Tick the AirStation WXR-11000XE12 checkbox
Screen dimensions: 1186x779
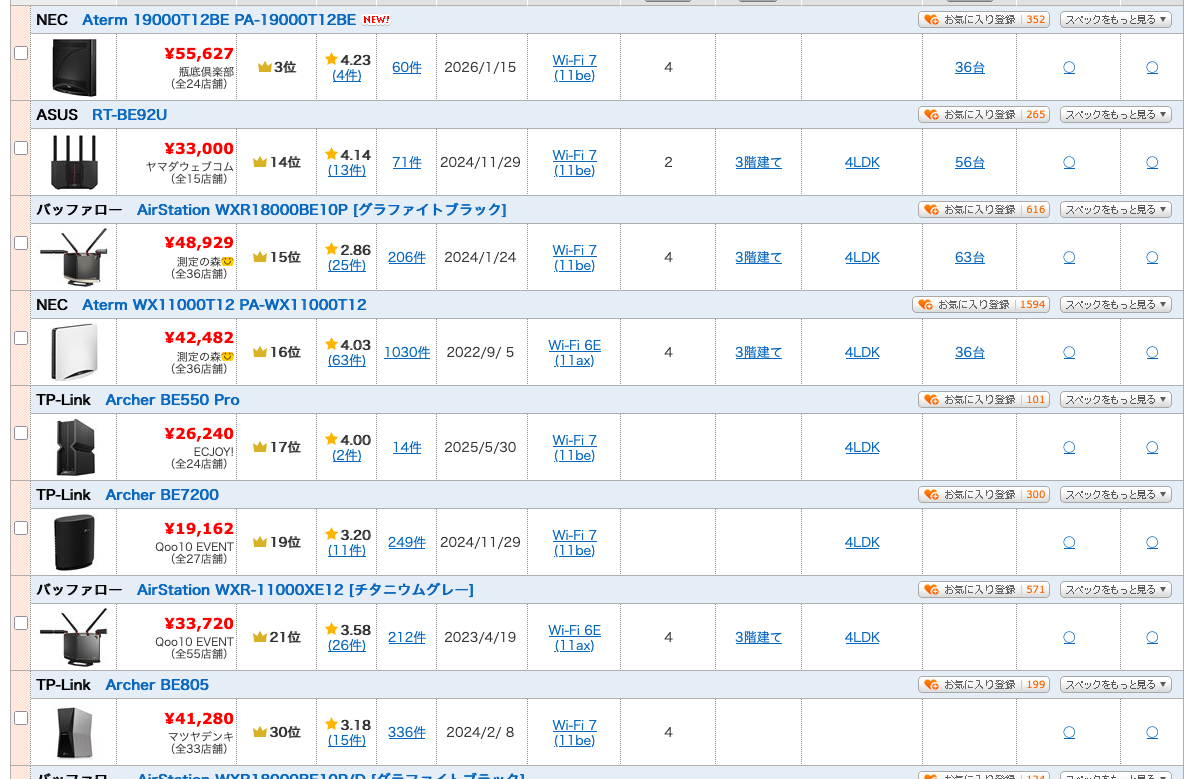click(x=21, y=623)
